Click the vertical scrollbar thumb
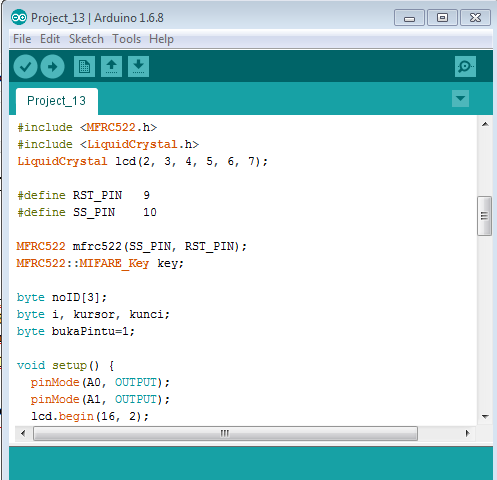The image size is (497, 480). point(485,216)
